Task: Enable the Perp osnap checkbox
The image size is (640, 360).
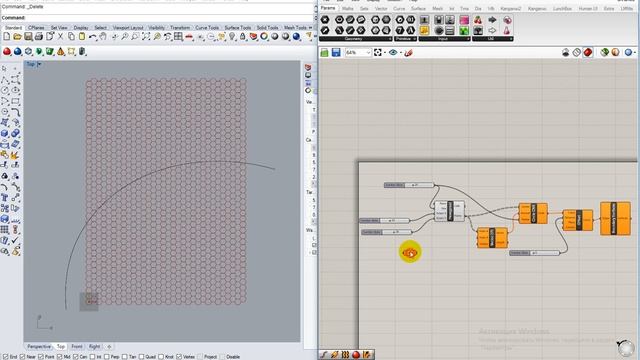Action: click(107, 357)
